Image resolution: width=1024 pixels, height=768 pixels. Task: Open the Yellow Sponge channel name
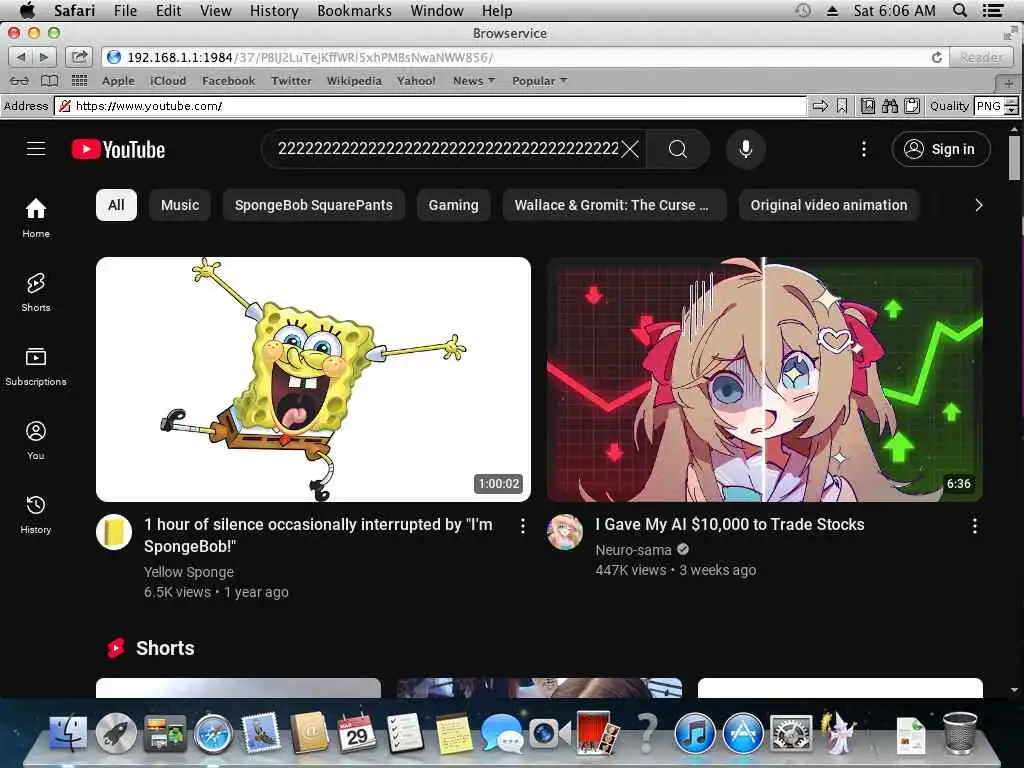click(189, 572)
